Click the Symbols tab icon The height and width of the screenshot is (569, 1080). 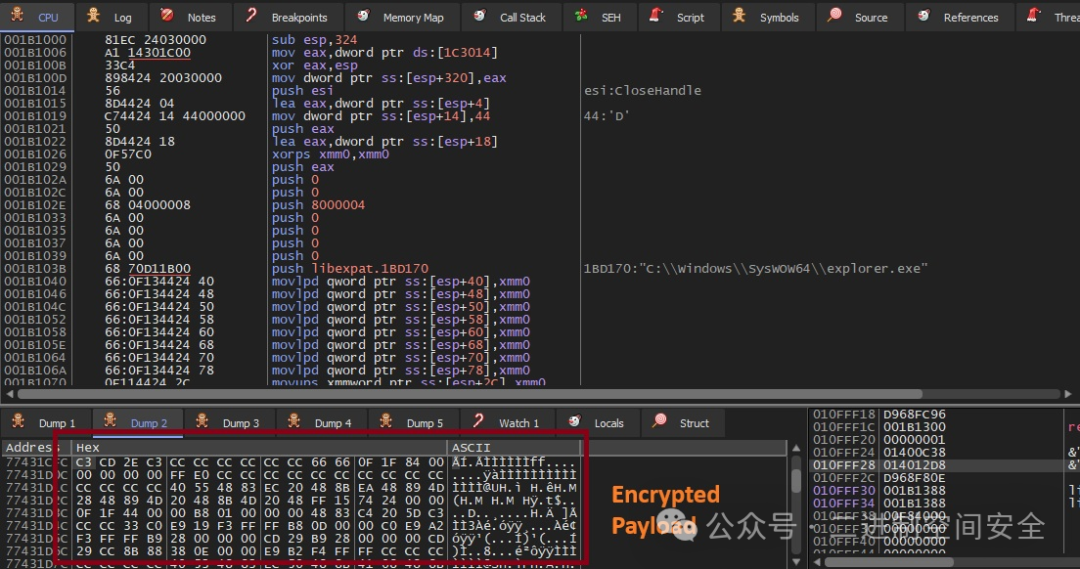(x=739, y=14)
